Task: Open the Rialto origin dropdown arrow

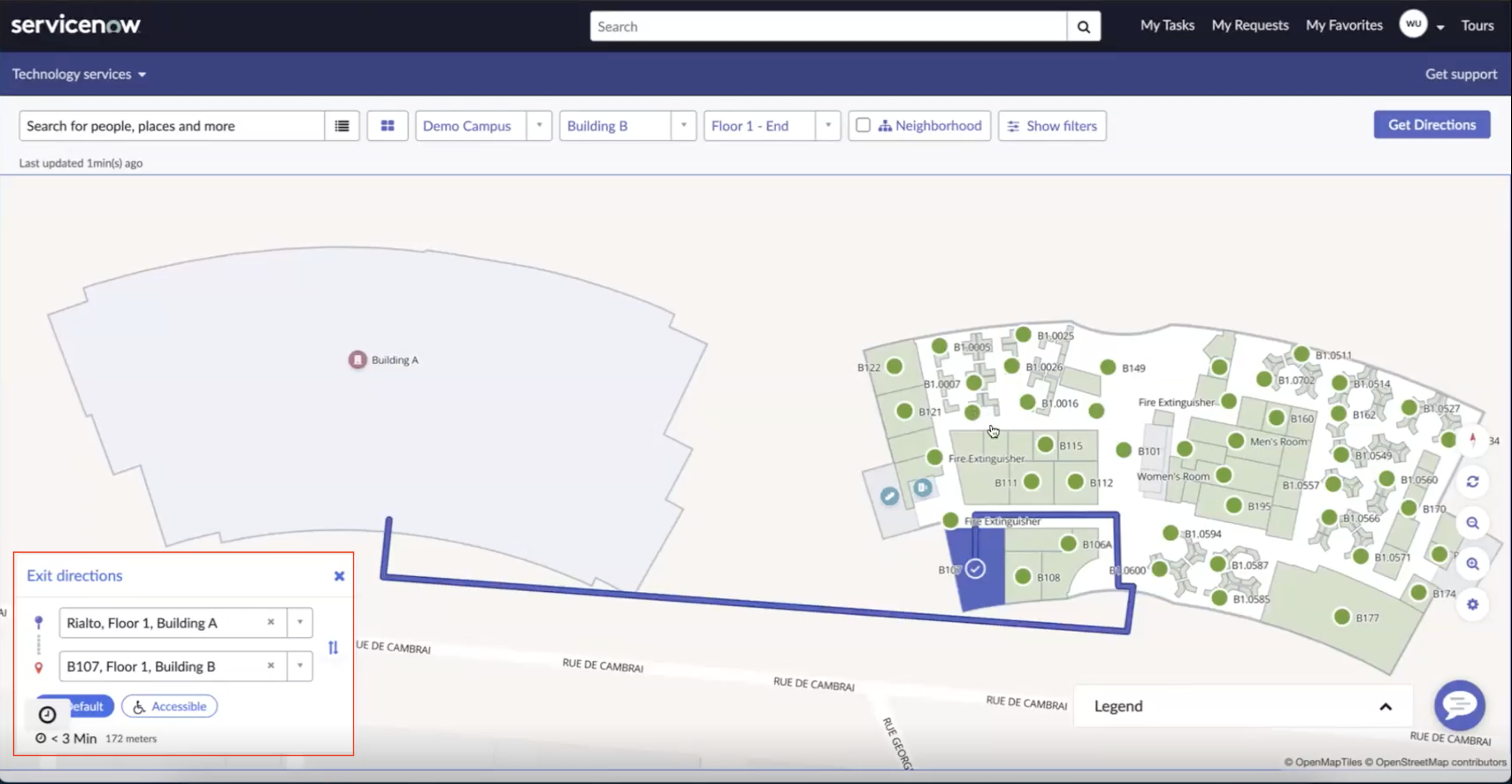Action: click(300, 622)
